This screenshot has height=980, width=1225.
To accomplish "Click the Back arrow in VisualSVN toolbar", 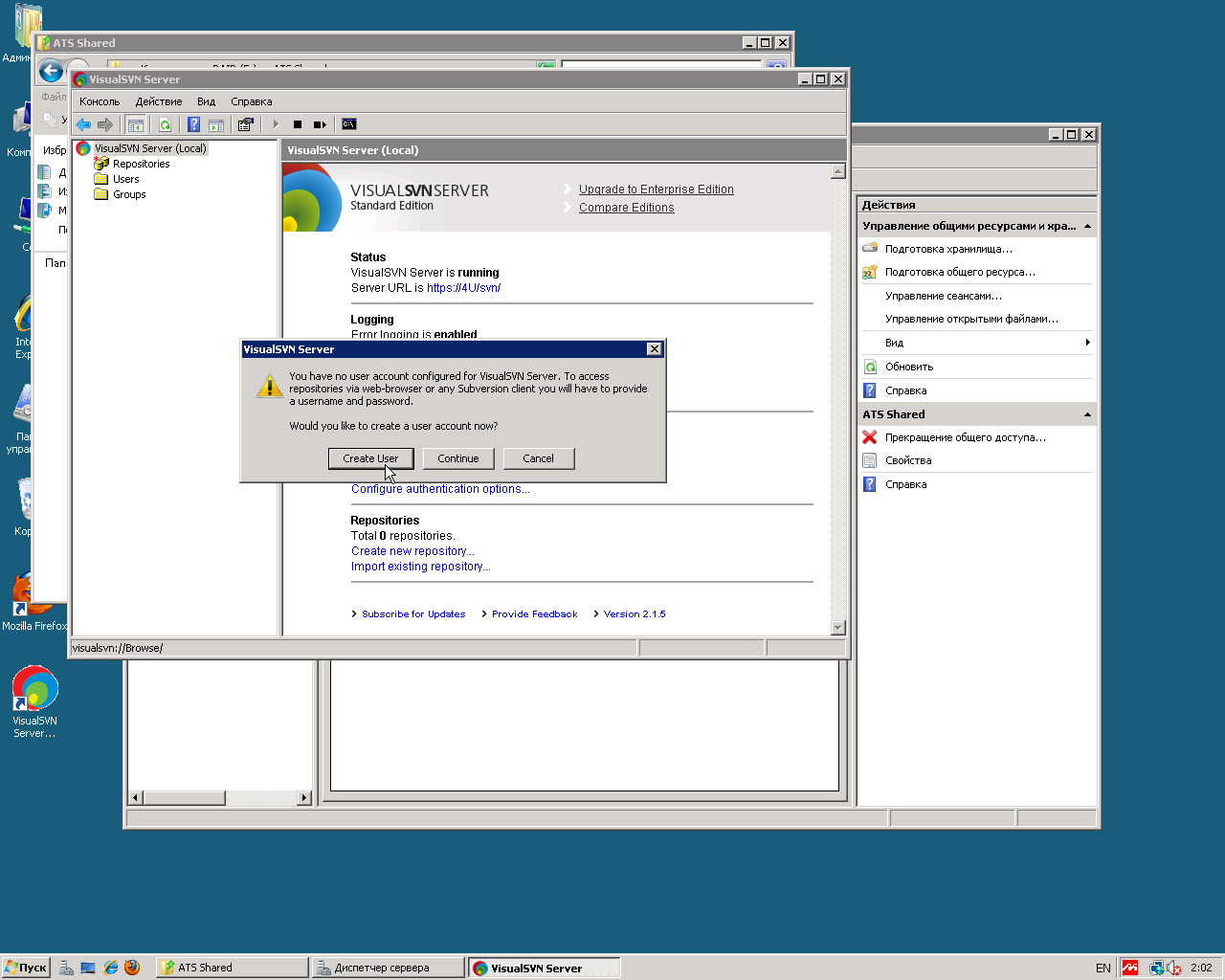I will pyautogui.click(x=83, y=124).
